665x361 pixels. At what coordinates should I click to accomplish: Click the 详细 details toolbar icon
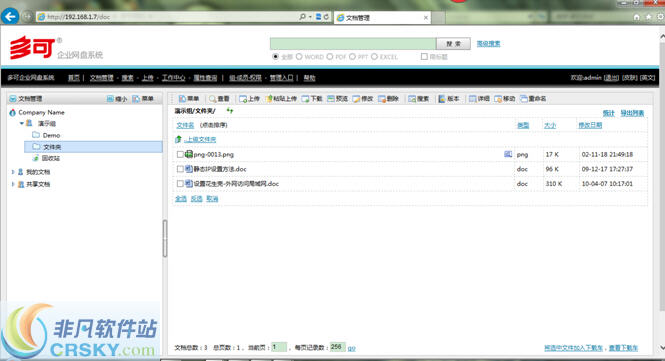472,99
